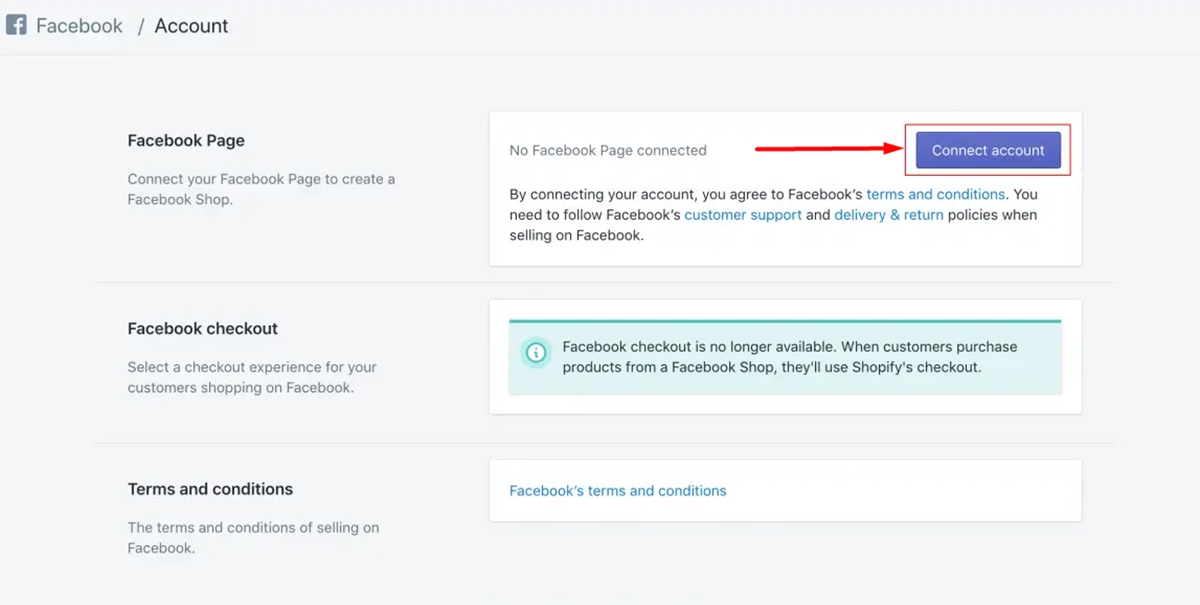Click the info icon in checkout banner
Image resolution: width=1200 pixels, height=605 pixels.
536,353
